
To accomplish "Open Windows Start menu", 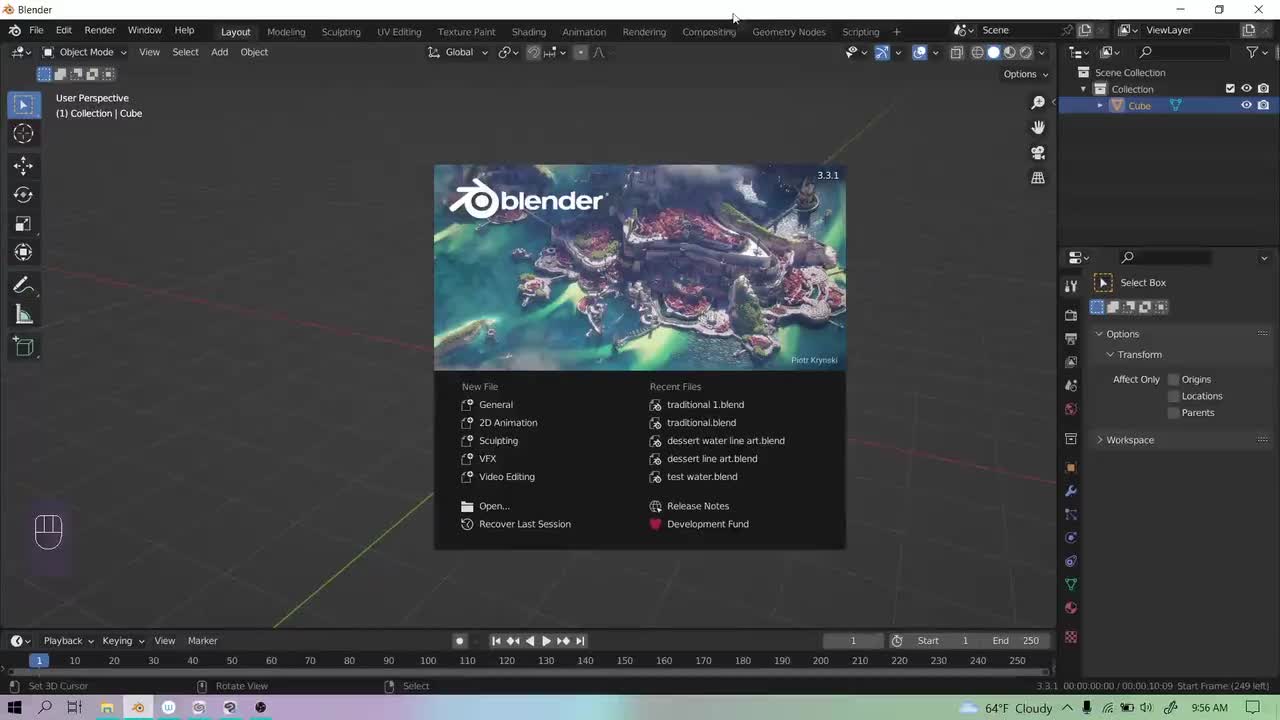I will pyautogui.click(x=15, y=708).
